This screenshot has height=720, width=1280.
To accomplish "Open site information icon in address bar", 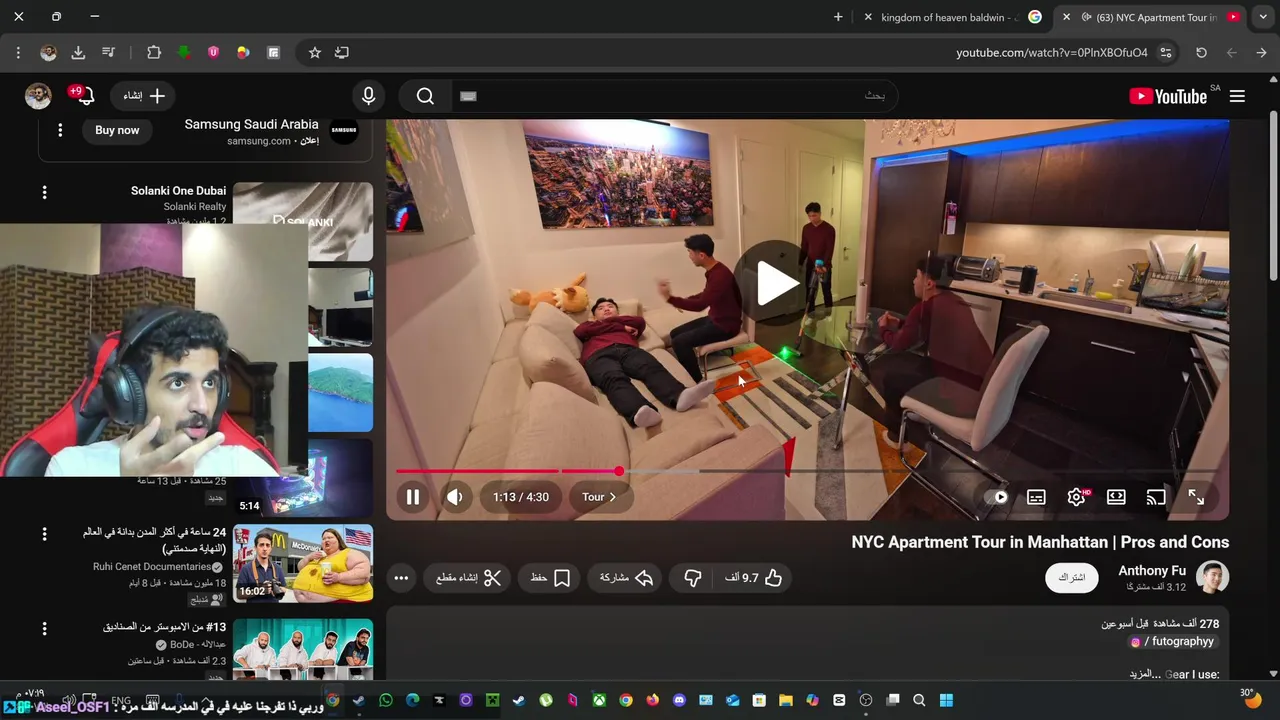I will click(1166, 53).
